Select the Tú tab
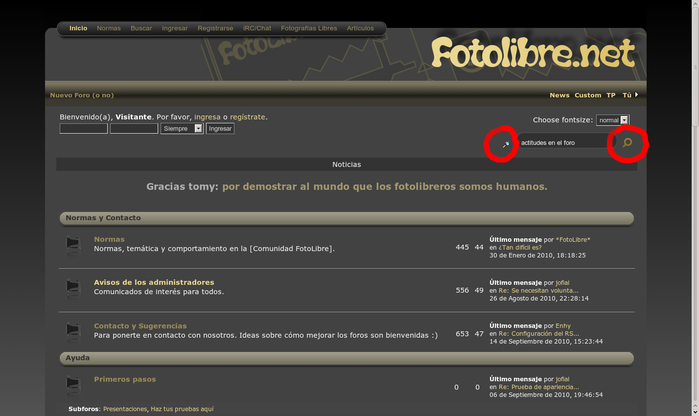Image resolution: width=699 pixels, height=416 pixels. pyautogui.click(x=627, y=95)
